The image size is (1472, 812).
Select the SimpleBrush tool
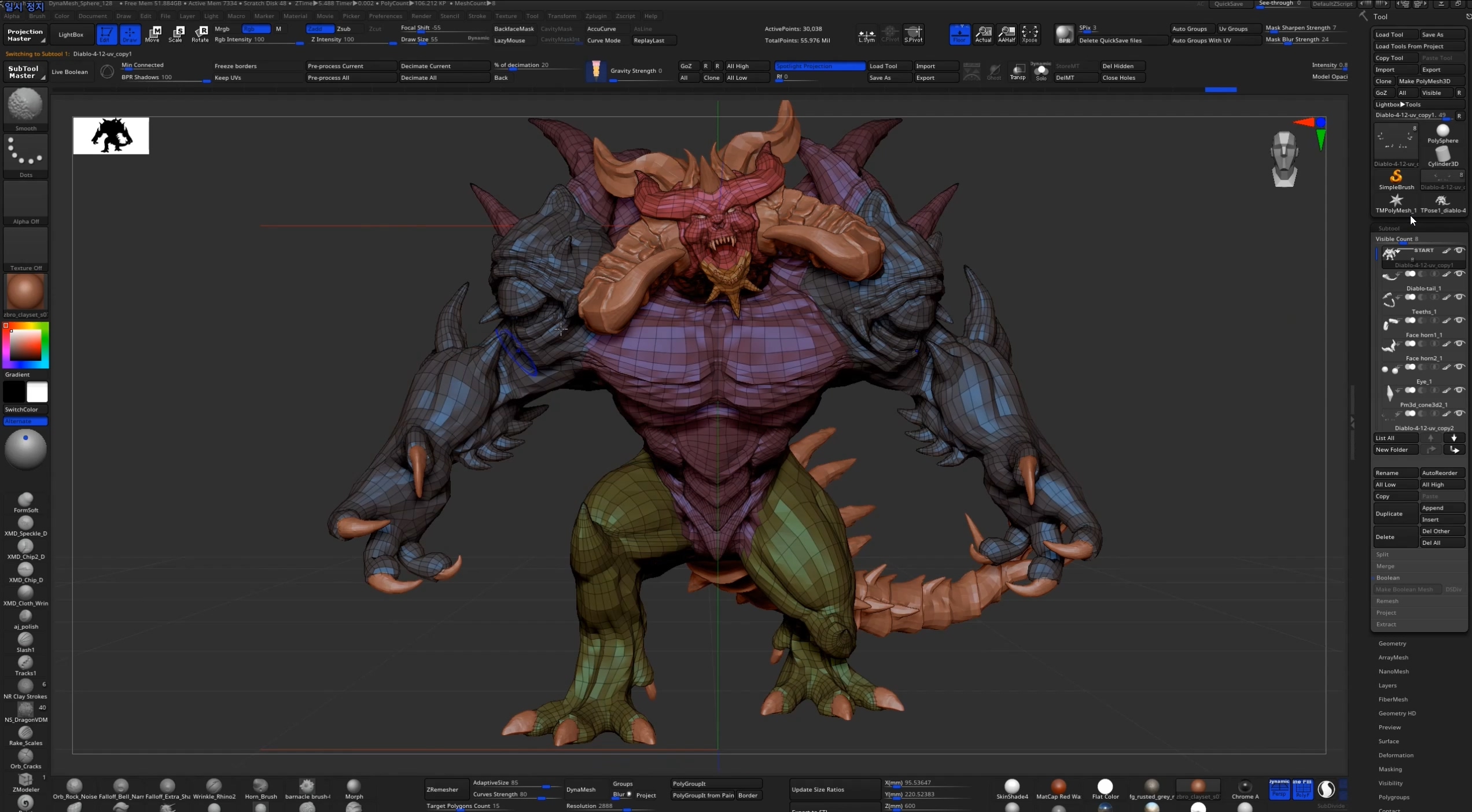pos(1396,180)
